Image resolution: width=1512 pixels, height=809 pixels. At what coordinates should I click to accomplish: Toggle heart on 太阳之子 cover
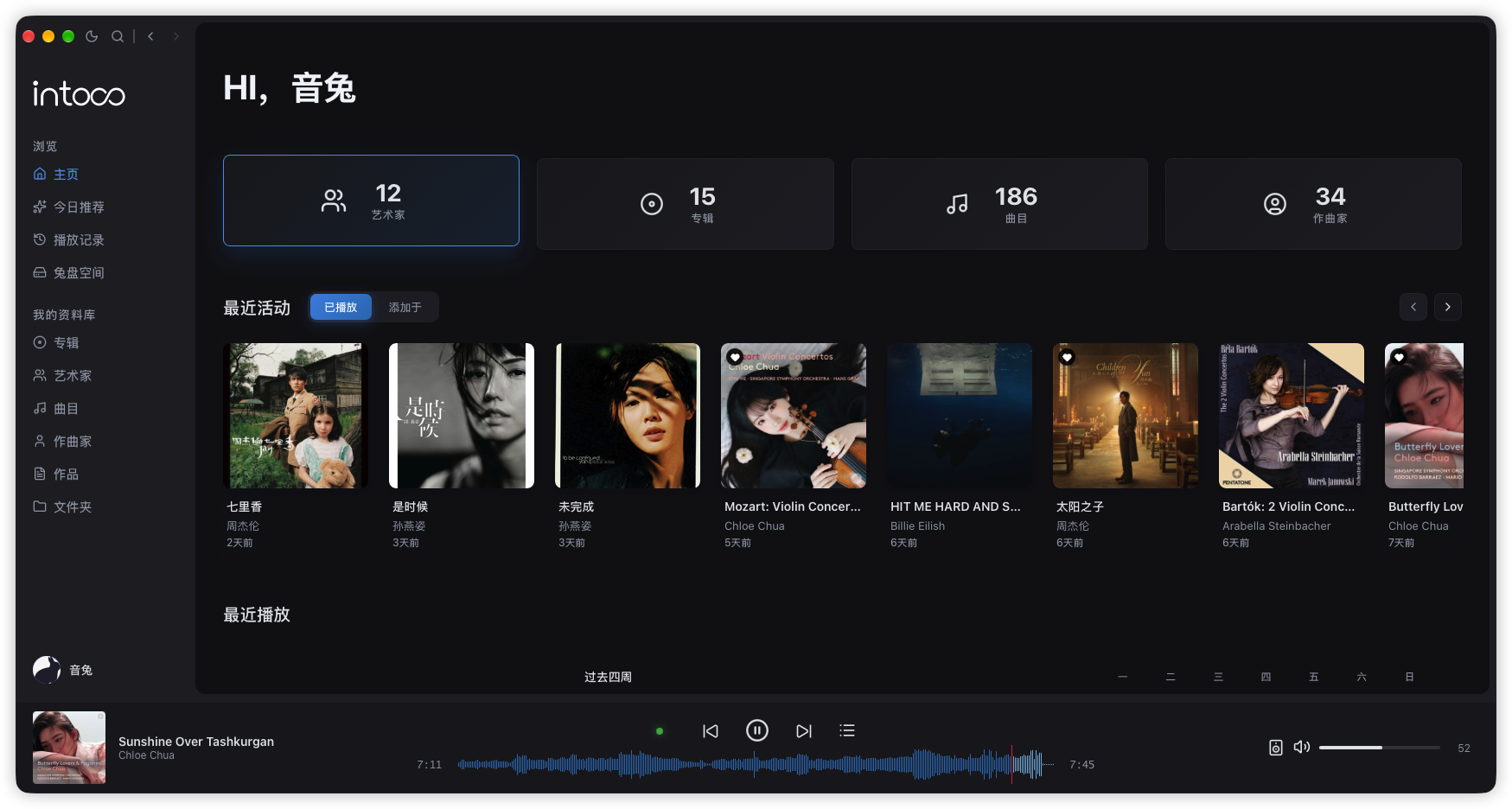pyautogui.click(x=1067, y=357)
